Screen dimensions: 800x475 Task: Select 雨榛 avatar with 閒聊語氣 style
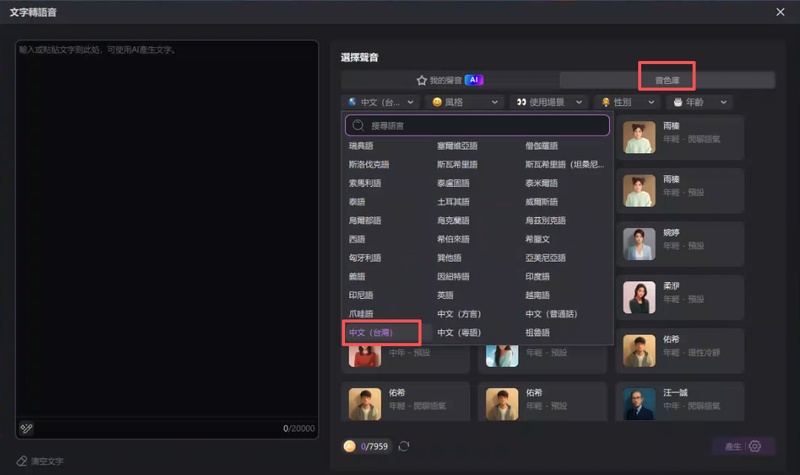pos(639,137)
